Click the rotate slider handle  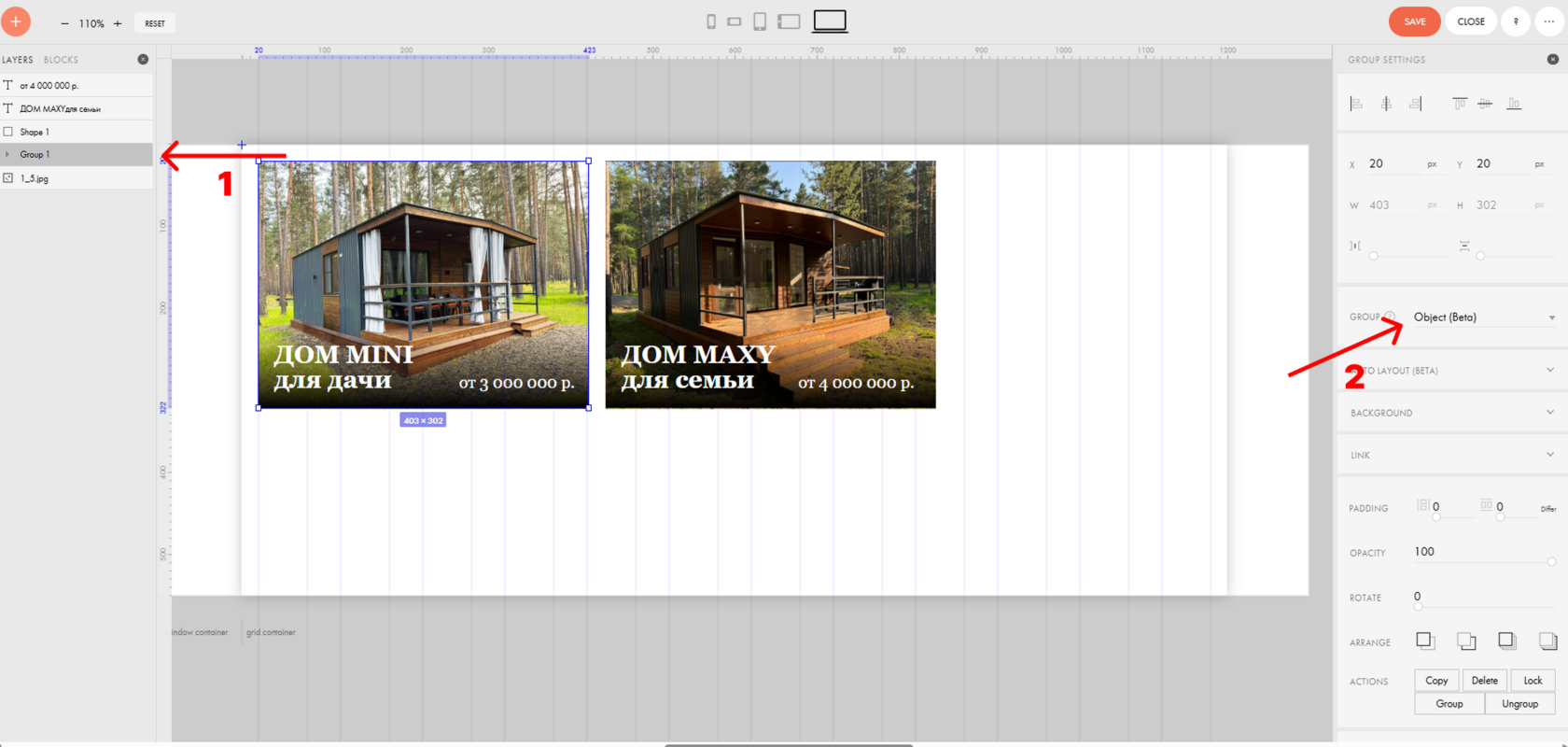click(x=1418, y=606)
